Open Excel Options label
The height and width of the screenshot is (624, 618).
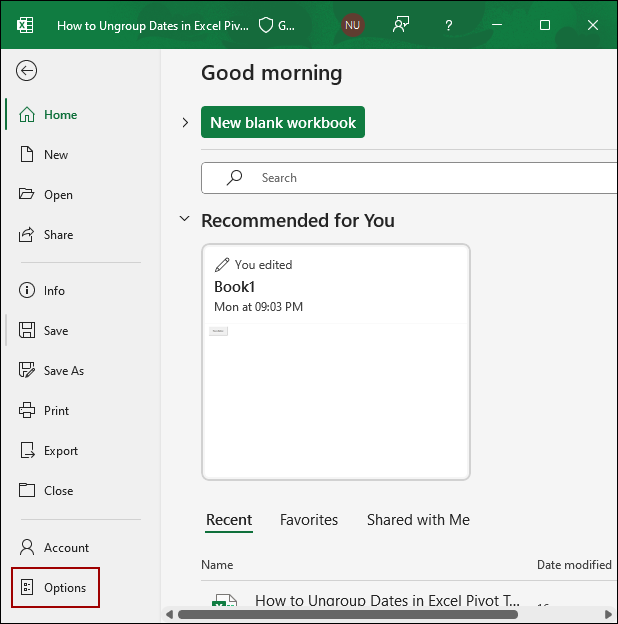(65, 588)
